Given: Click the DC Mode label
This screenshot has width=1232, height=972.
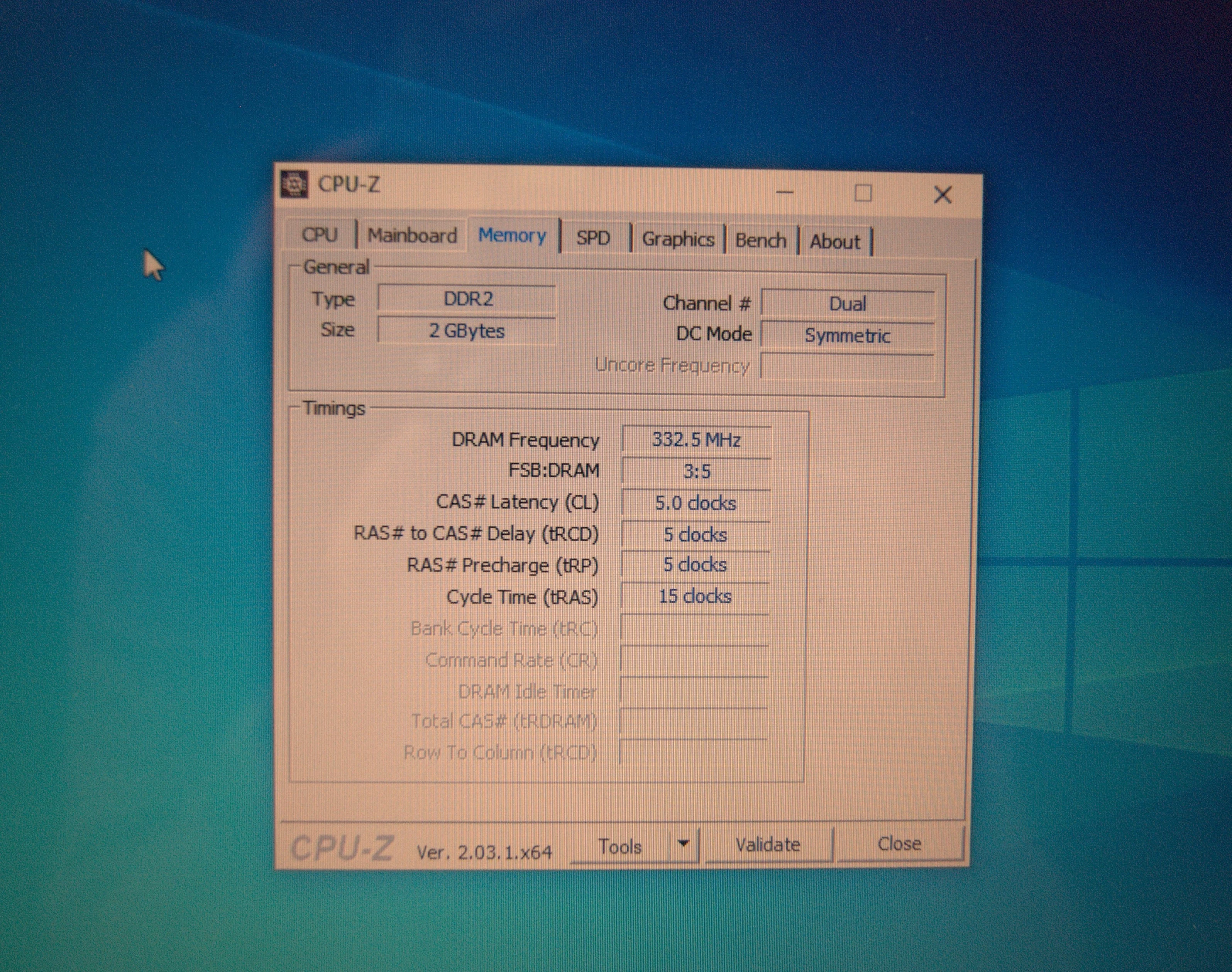Looking at the screenshot, I should pyautogui.click(x=714, y=334).
